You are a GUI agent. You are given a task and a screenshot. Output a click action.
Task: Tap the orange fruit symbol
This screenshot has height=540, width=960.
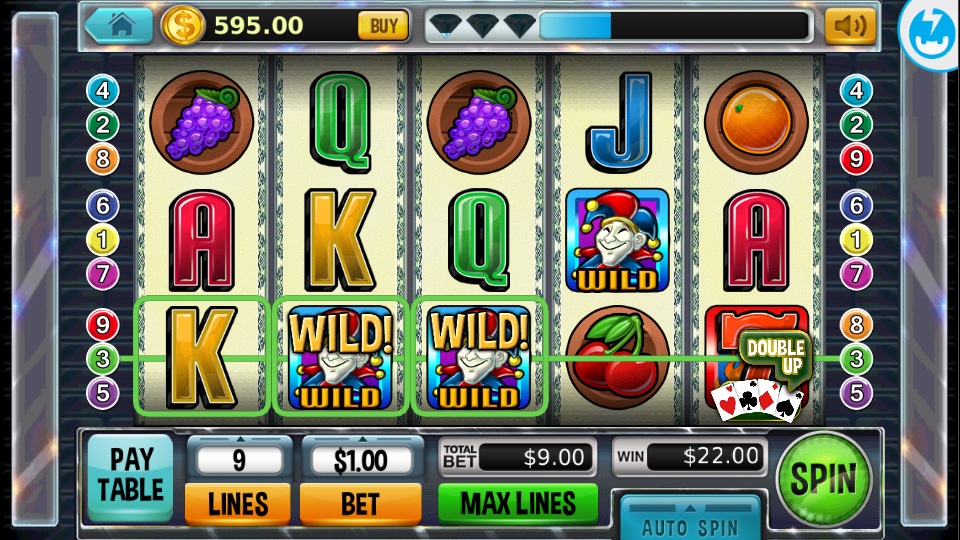tap(756, 122)
